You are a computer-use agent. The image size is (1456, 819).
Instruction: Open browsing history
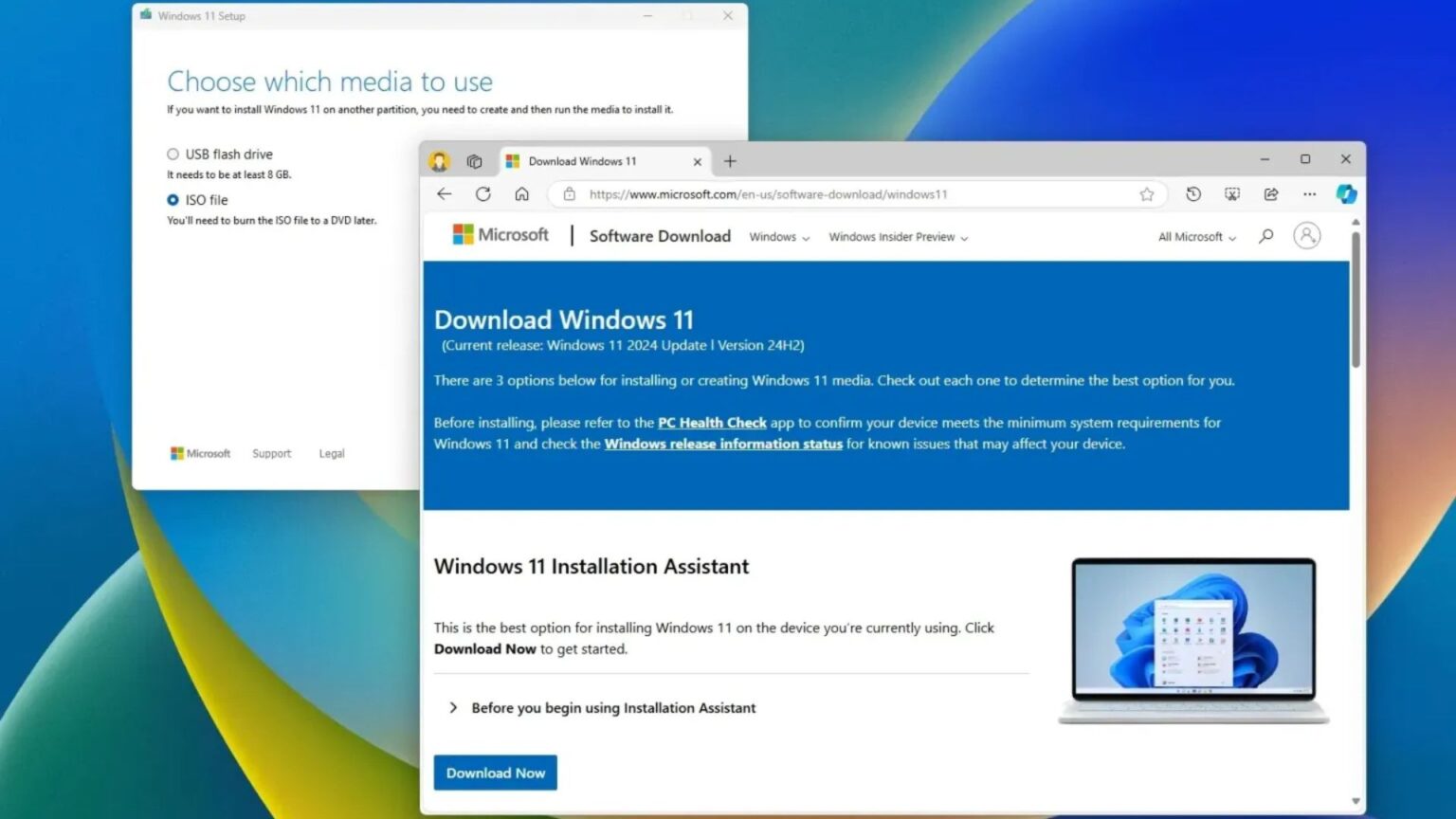[x=1193, y=193]
